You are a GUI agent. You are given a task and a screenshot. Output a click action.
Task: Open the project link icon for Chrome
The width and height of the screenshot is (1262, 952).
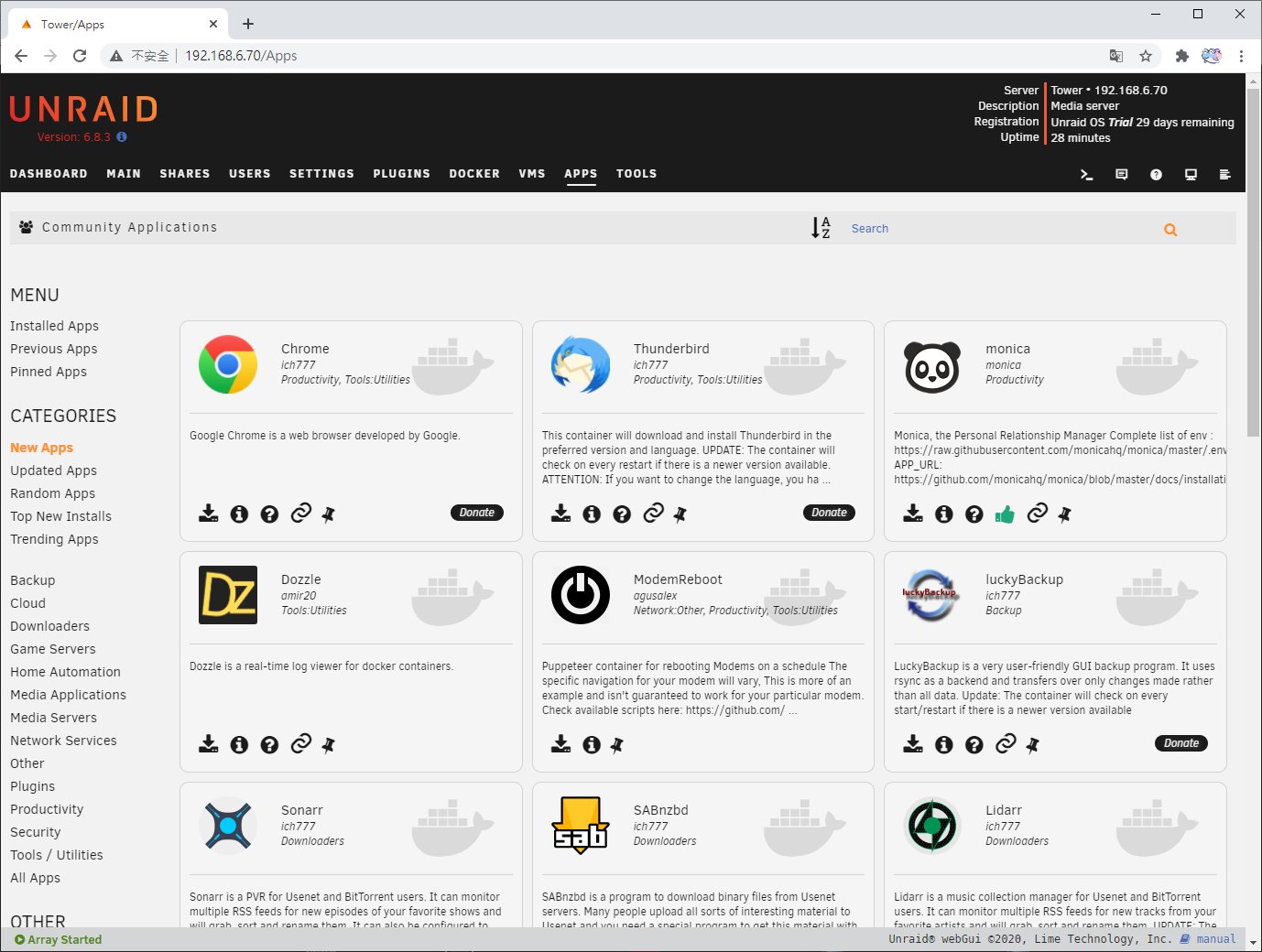pyautogui.click(x=300, y=514)
